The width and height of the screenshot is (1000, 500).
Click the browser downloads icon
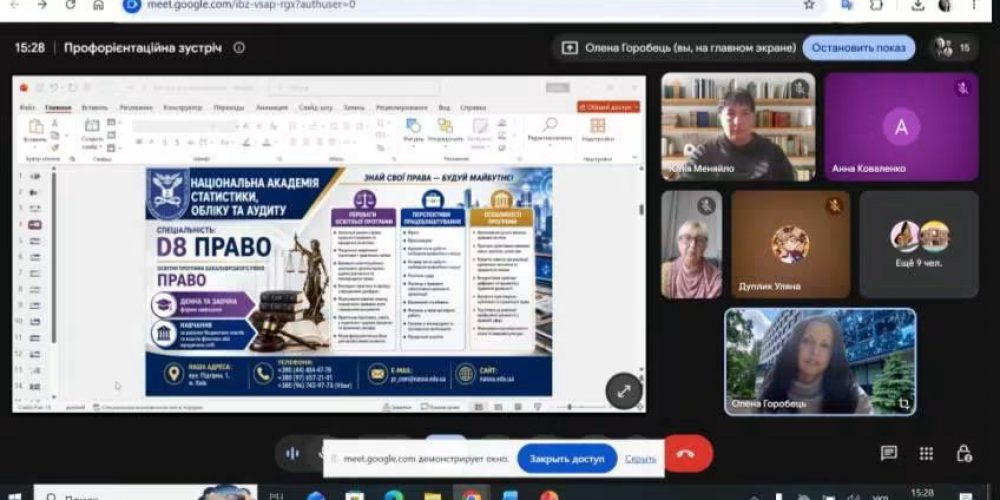point(918,5)
